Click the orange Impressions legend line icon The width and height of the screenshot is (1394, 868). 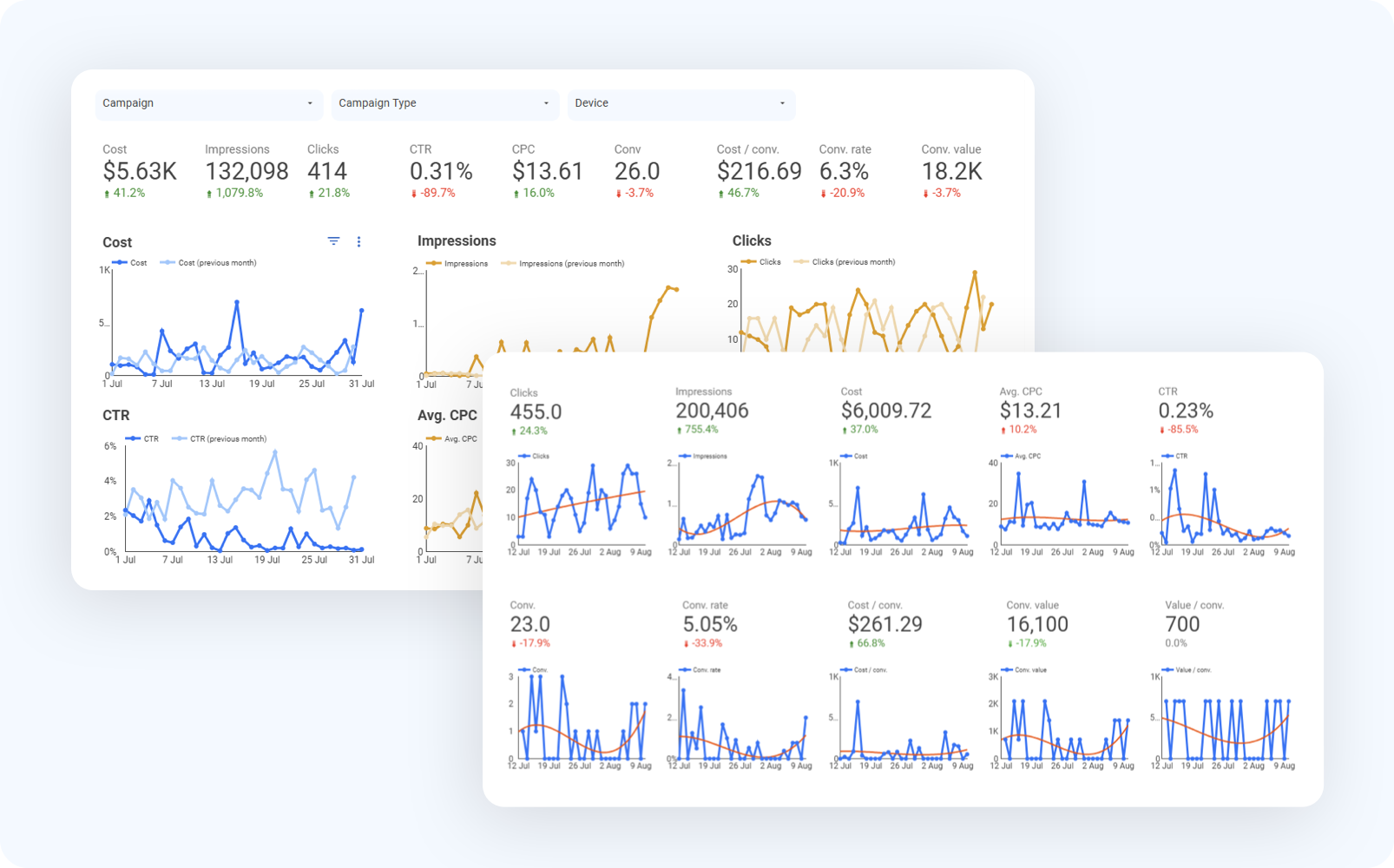pyautogui.click(x=433, y=263)
